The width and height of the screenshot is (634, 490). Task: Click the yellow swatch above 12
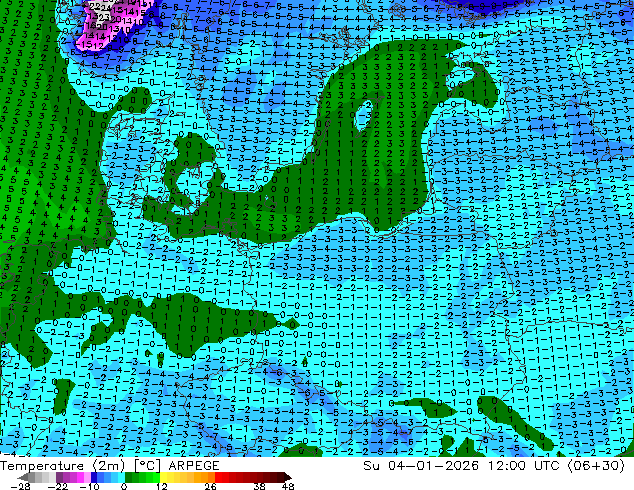[163, 477]
